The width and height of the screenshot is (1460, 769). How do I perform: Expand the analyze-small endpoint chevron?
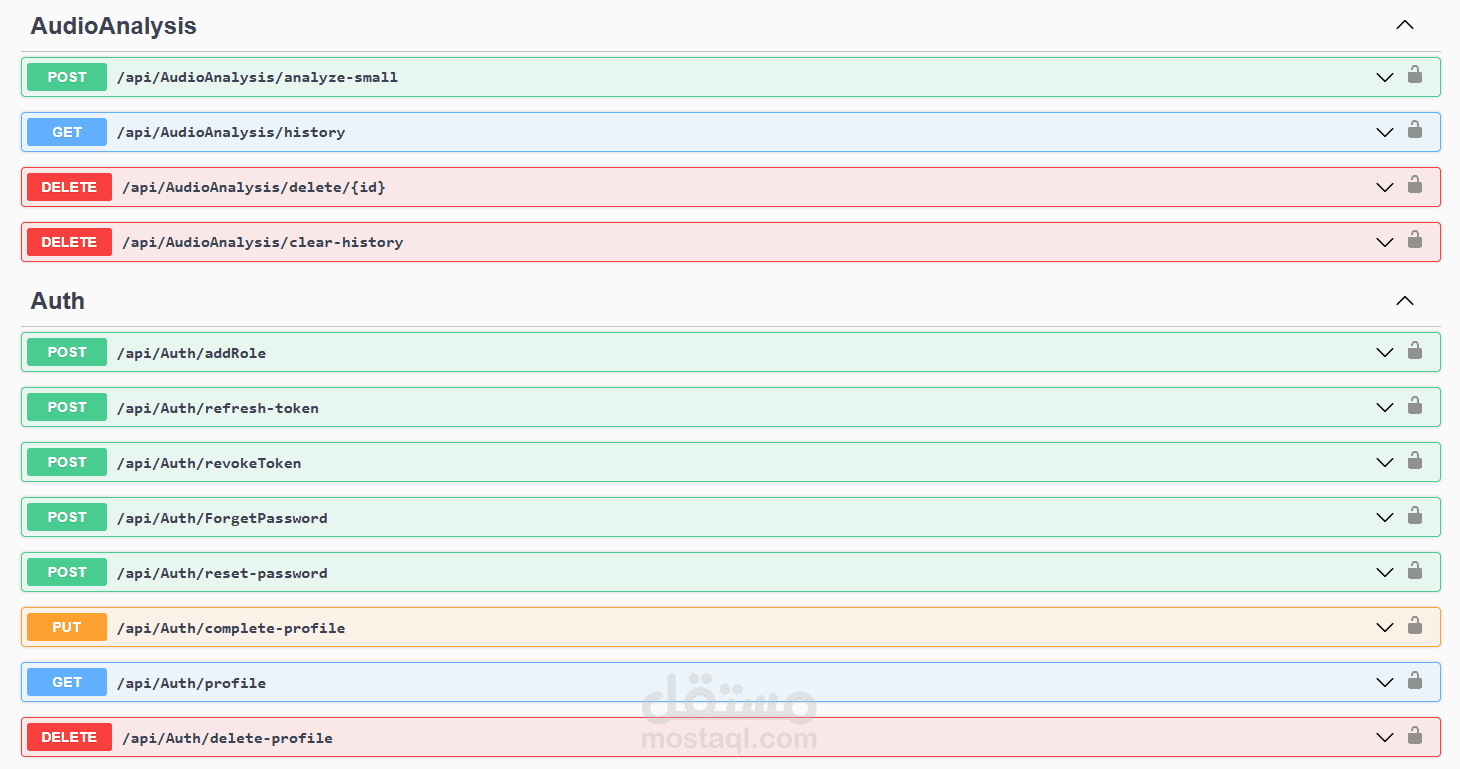click(x=1385, y=77)
